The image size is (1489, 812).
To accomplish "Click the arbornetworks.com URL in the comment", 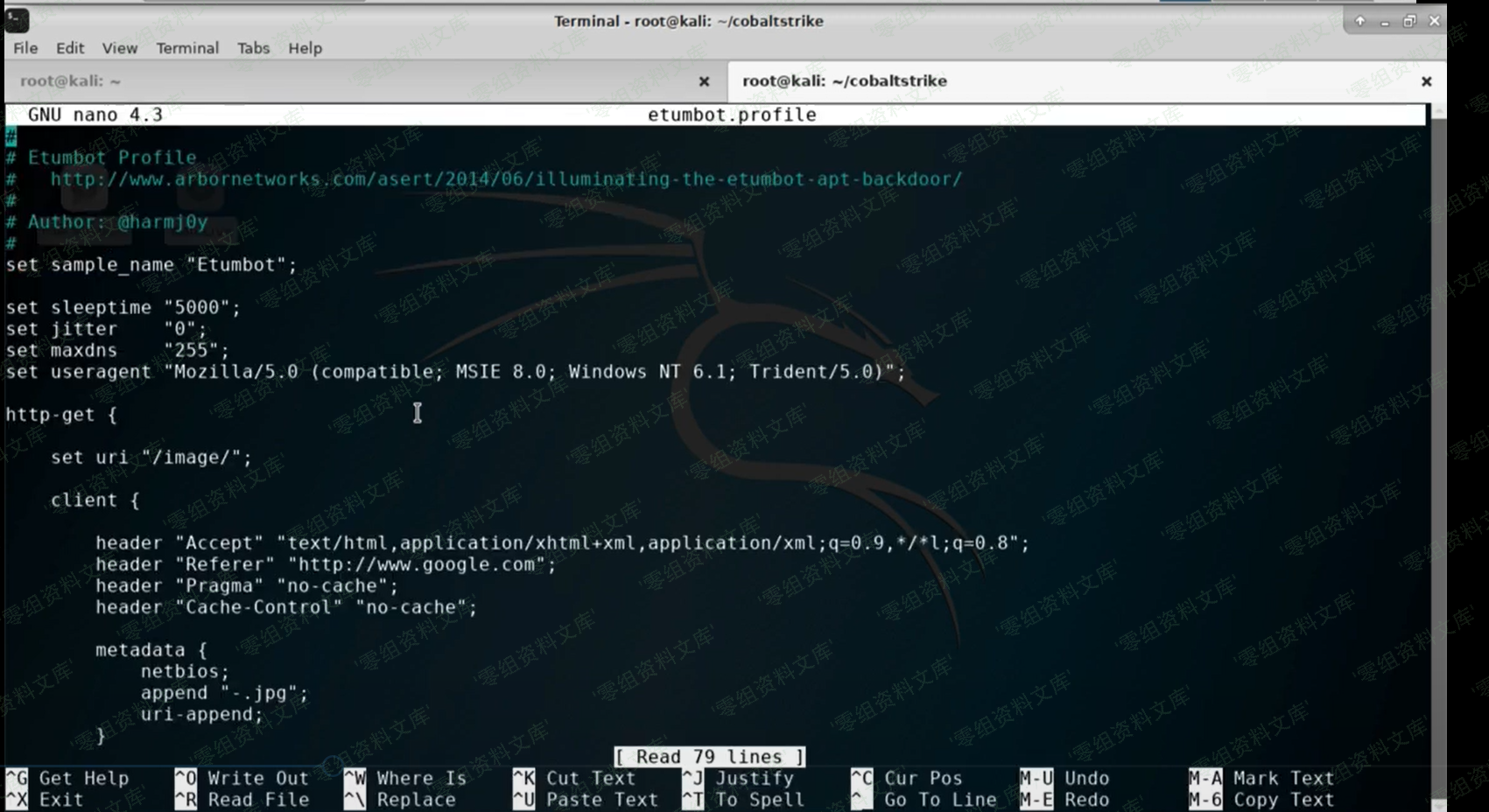I will [x=505, y=179].
